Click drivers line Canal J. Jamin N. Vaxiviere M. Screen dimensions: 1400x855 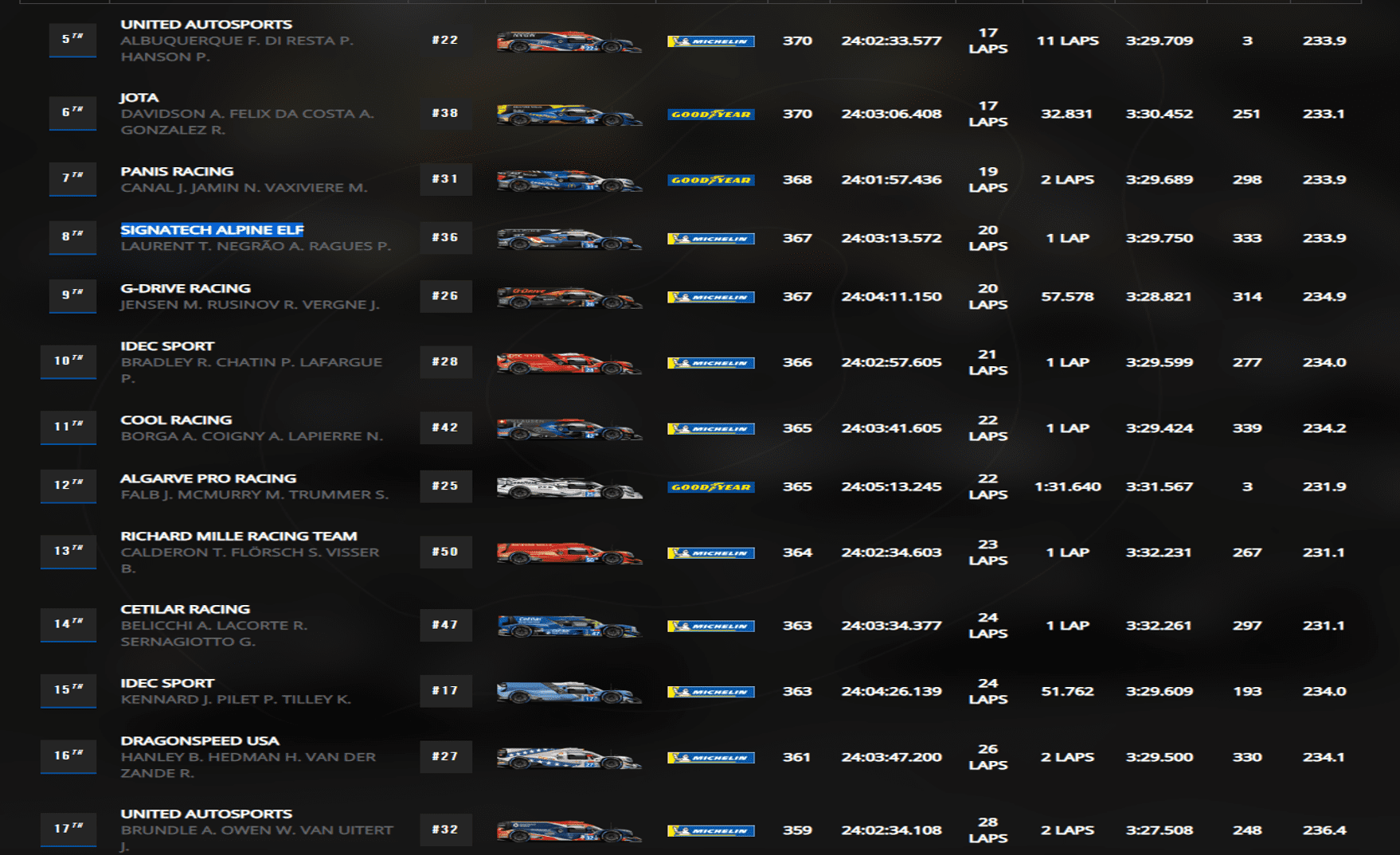click(244, 188)
